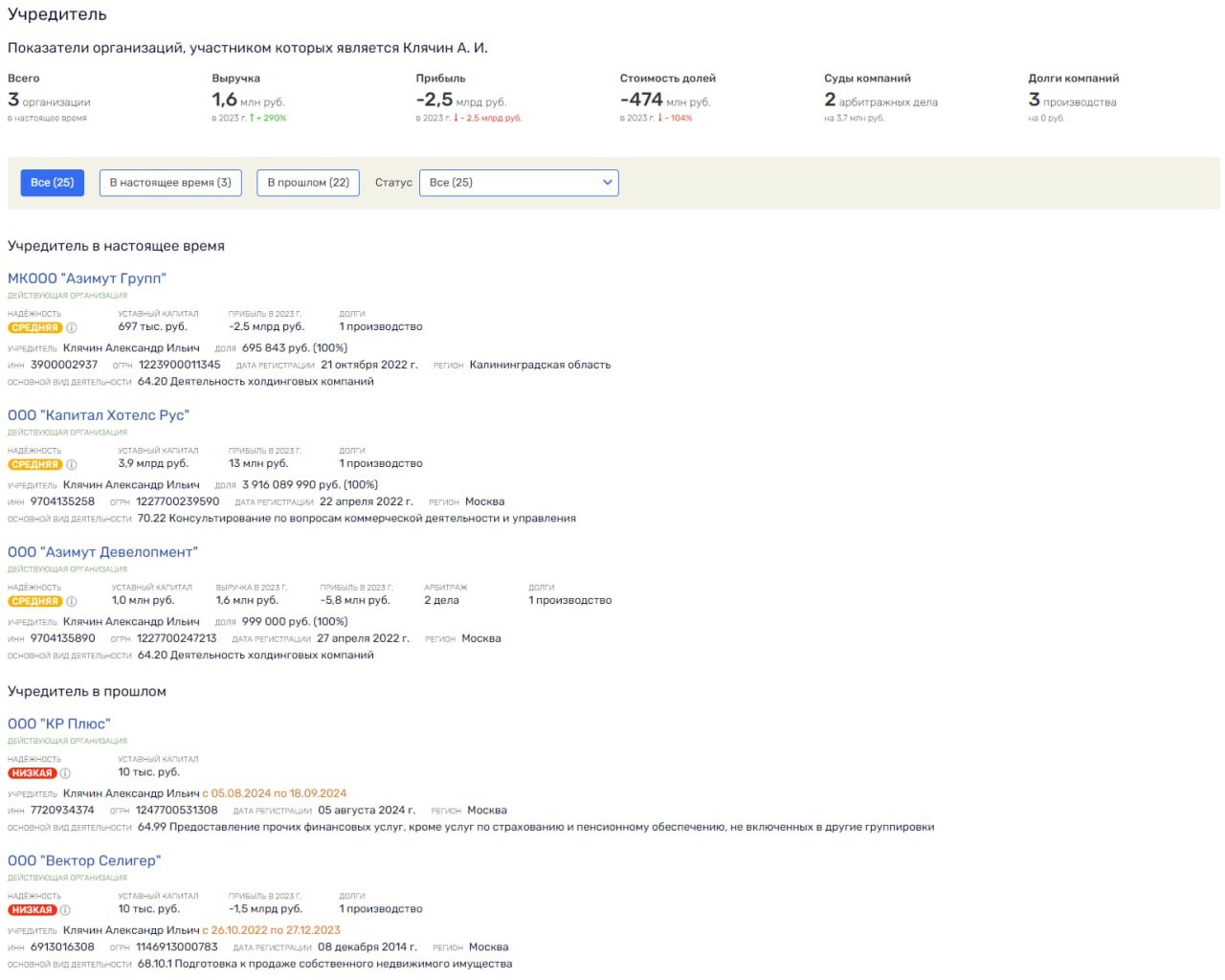Viewport: 1225px width, 980px height.
Task: Open ООО "КР Плюс" company link
Action: click(x=59, y=724)
